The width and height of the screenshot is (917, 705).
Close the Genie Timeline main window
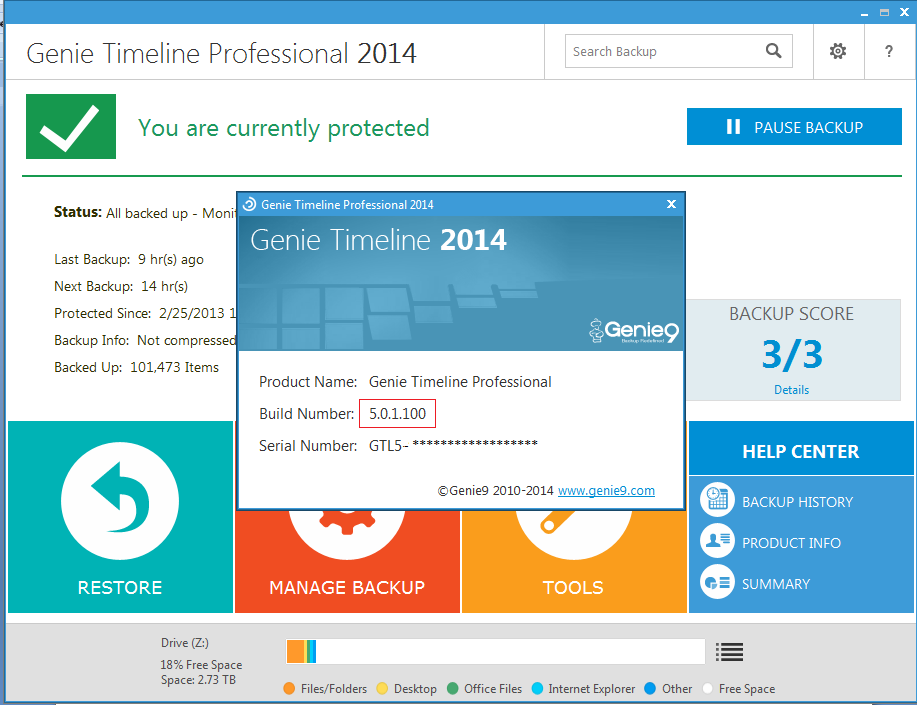point(904,13)
